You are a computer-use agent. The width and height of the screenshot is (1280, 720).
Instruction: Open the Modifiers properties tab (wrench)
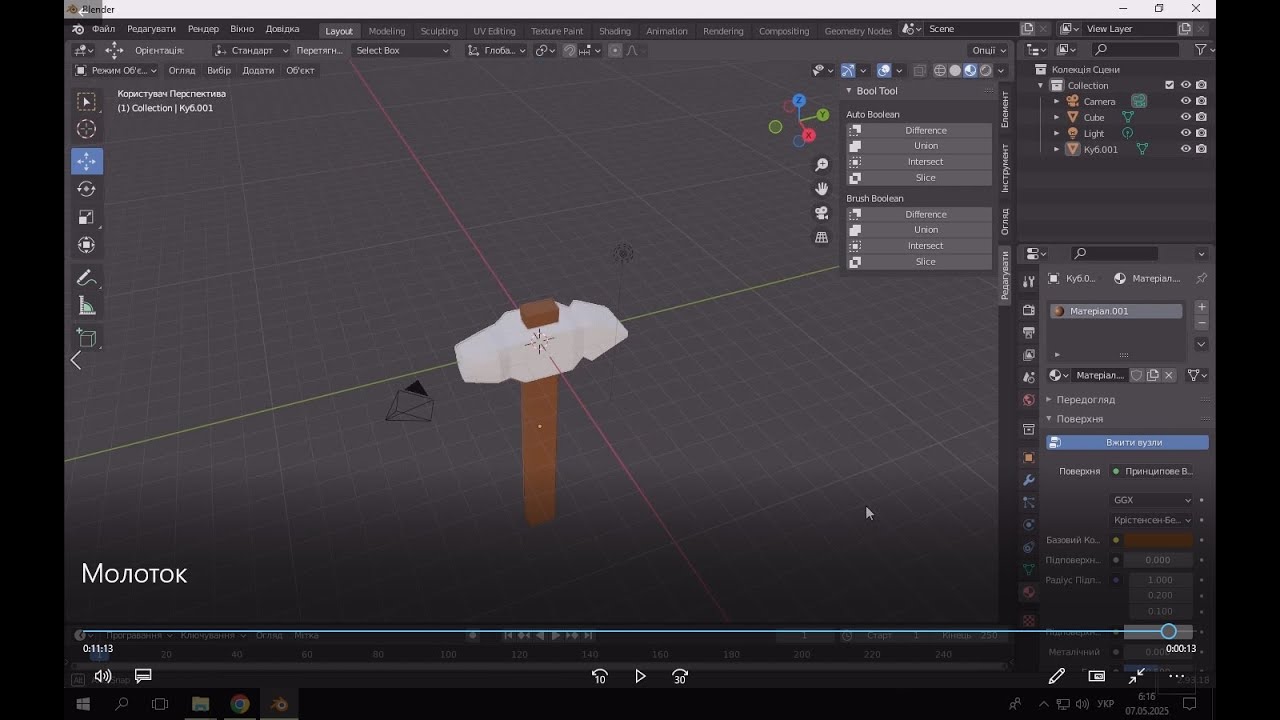pyautogui.click(x=1028, y=480)
